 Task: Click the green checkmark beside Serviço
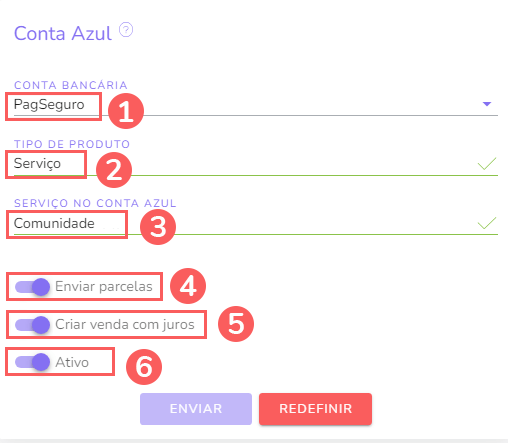487,164
